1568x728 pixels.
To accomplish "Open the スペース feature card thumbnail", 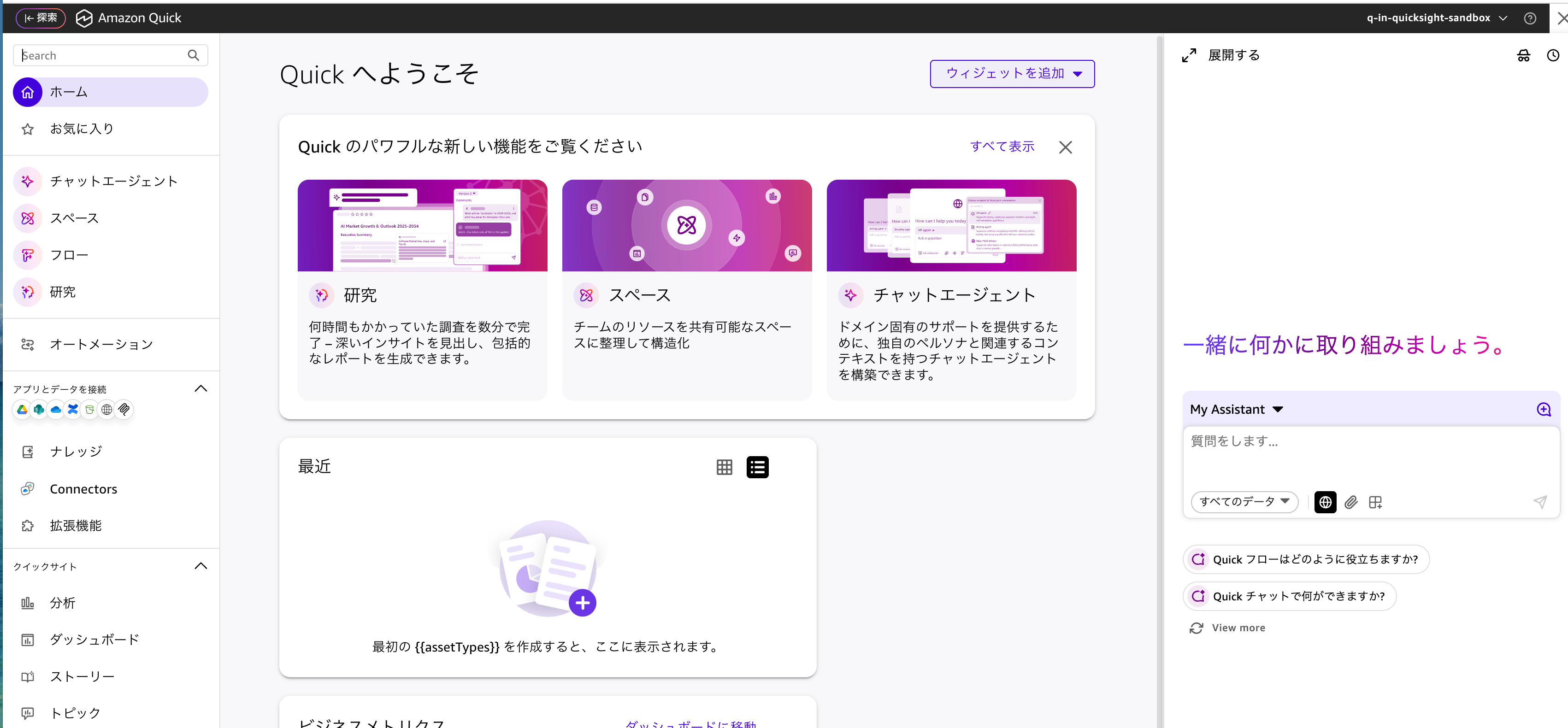I will (x=687, y=225).
